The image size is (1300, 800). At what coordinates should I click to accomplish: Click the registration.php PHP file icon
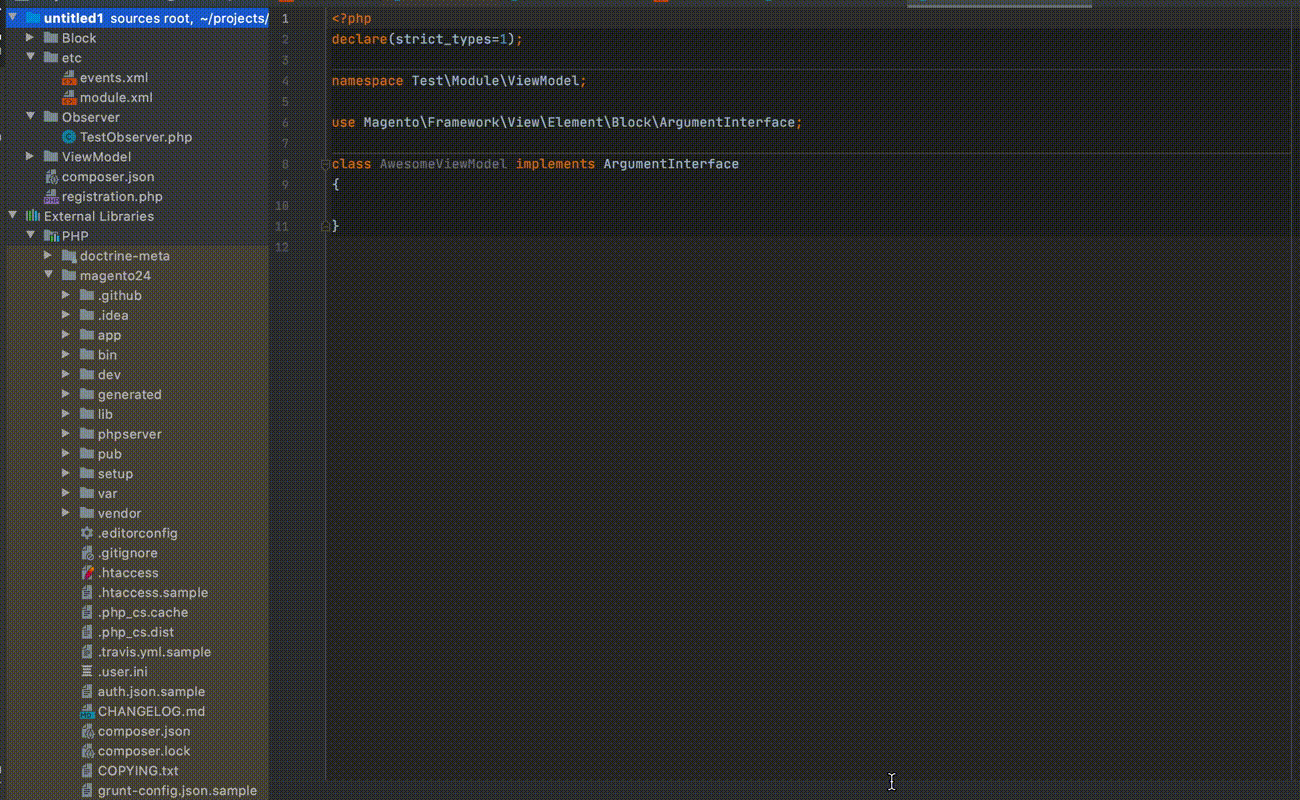point(52,197)
